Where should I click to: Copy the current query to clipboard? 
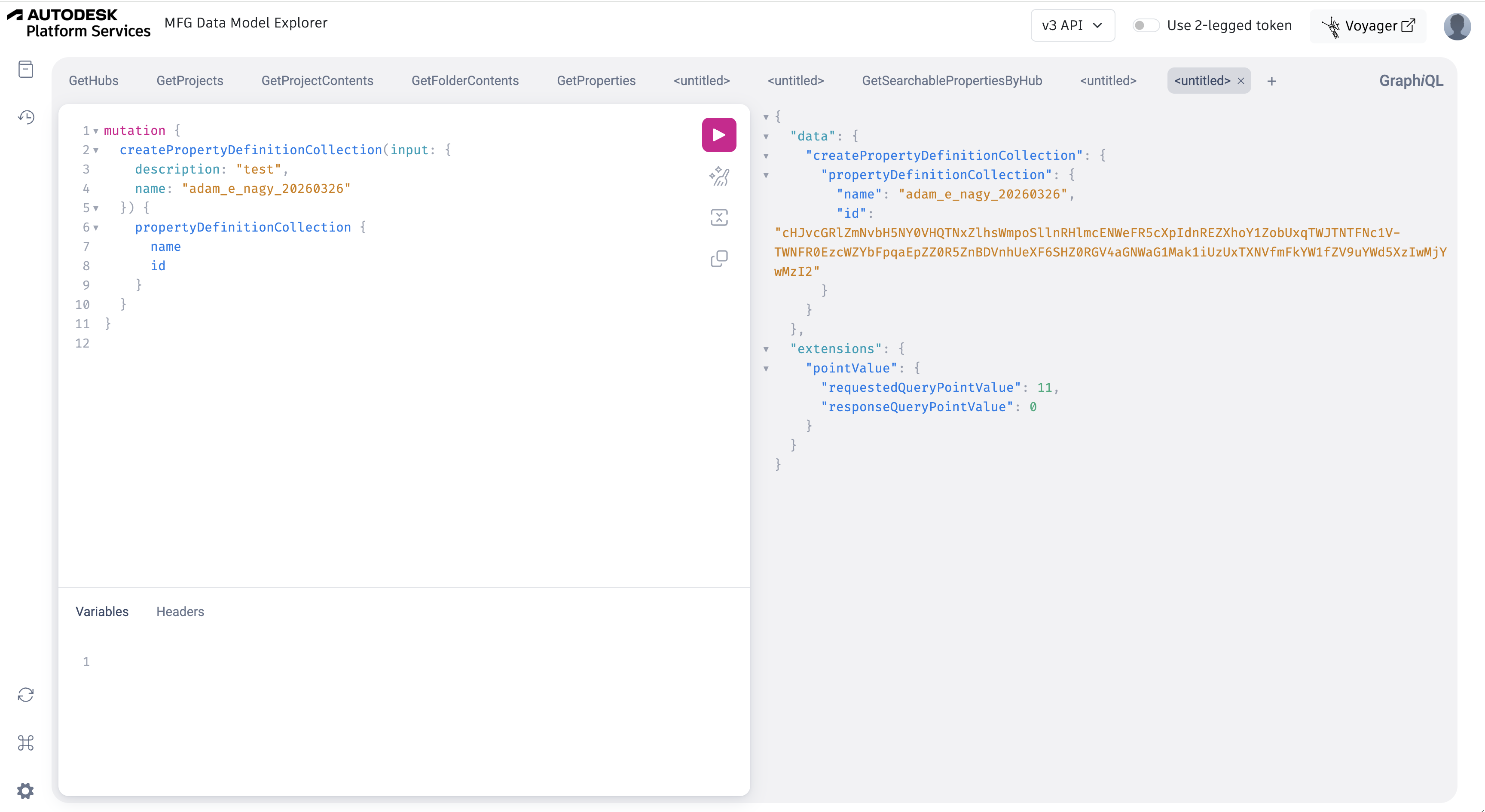[x=719, y=259]
